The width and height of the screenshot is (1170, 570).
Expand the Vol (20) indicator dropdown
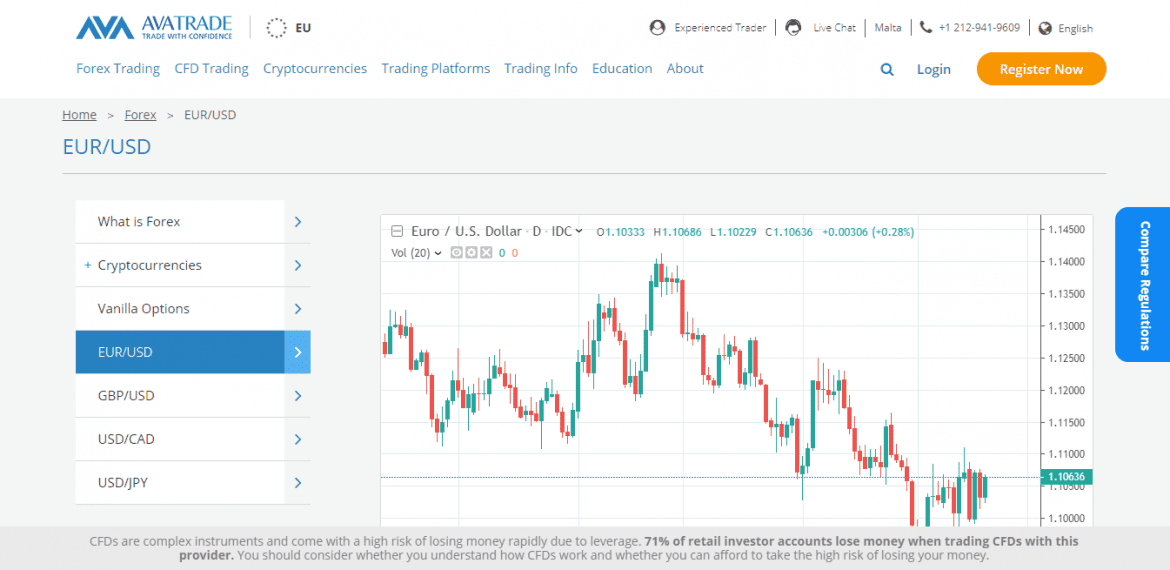(x=438, y=253)
